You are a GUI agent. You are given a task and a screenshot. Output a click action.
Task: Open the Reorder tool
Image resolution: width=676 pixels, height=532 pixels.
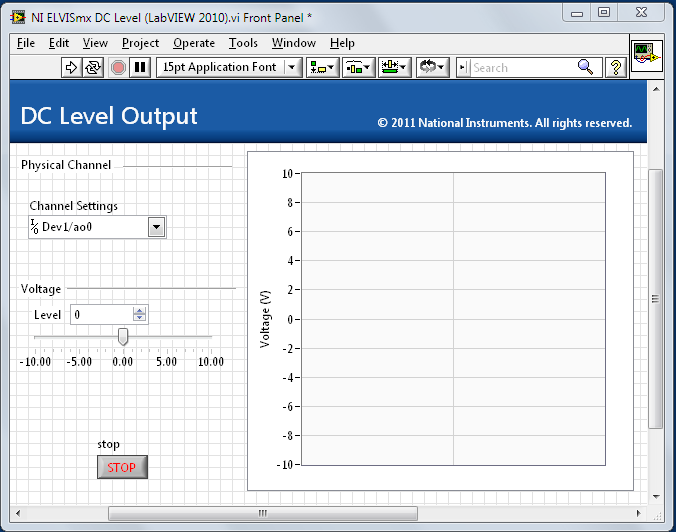point(432,67)
